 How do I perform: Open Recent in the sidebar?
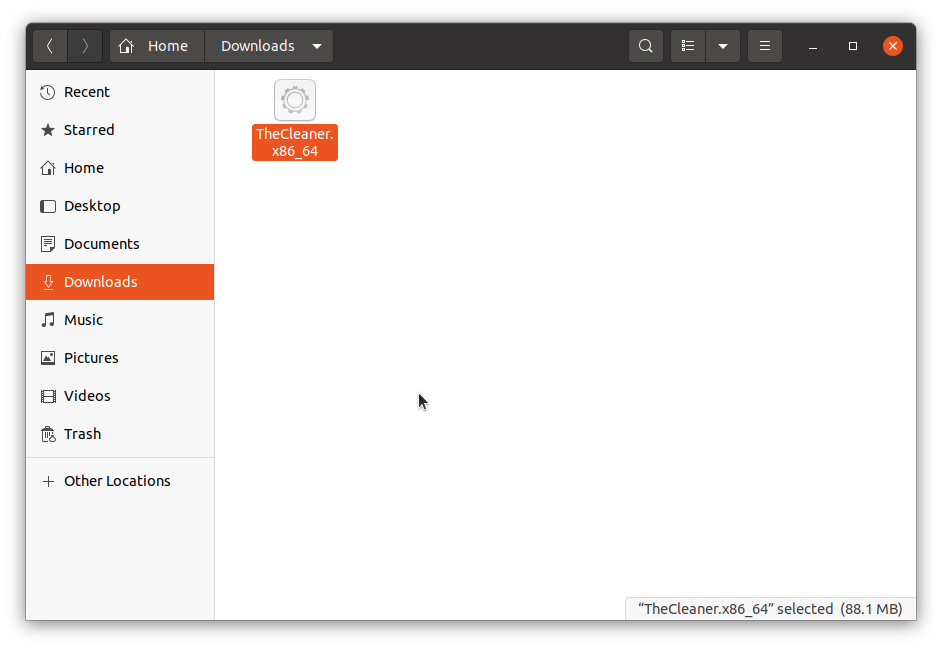120,92
